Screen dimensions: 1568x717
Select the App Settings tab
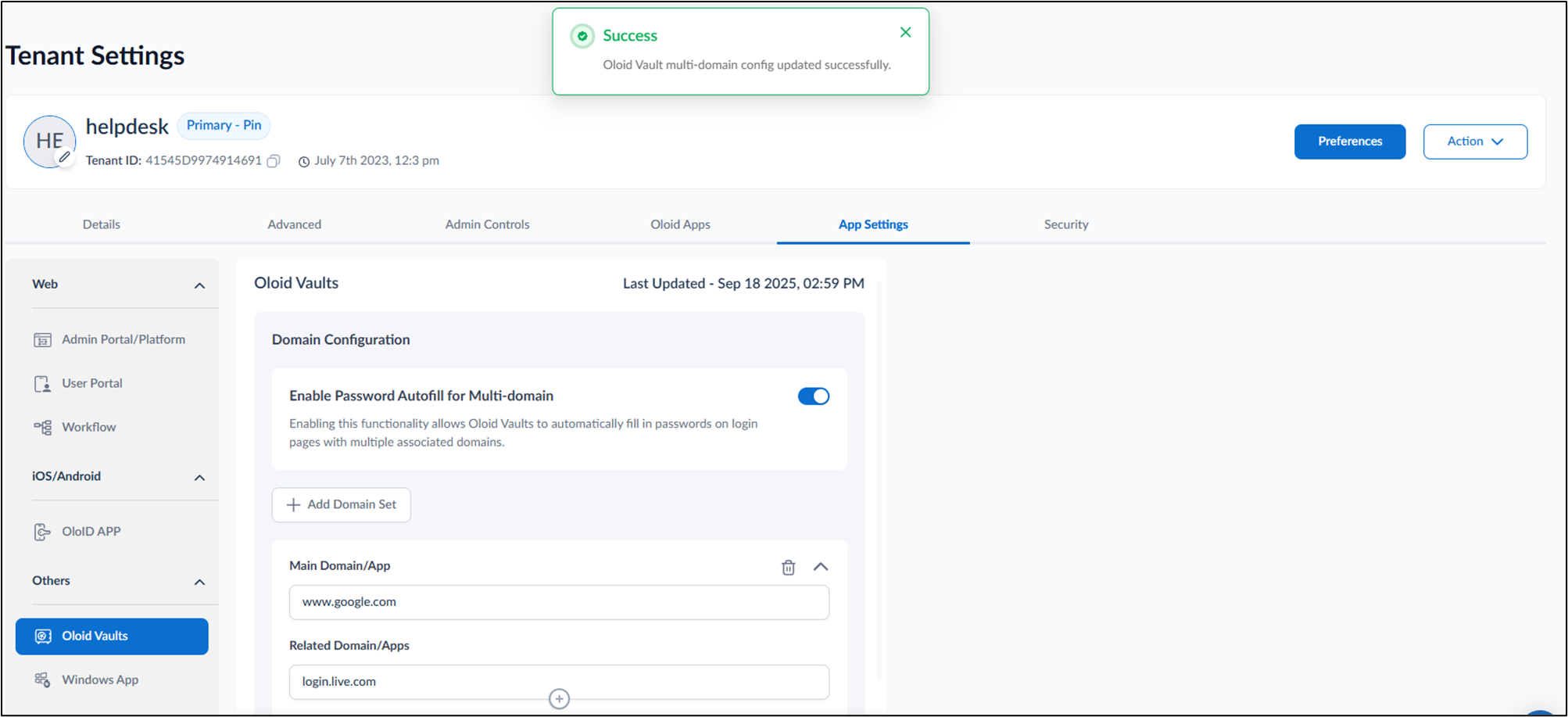873,224
